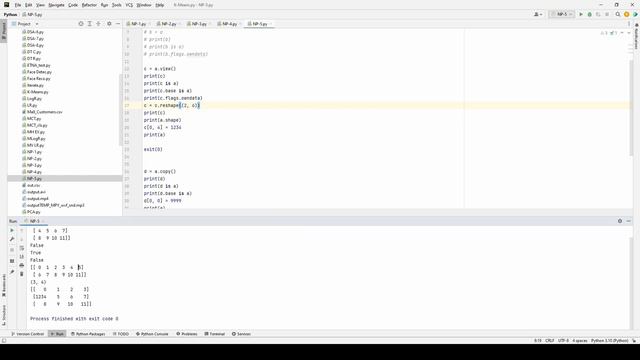
Task: Open editor tabs more-options icon
Action: tap(629, 24)
